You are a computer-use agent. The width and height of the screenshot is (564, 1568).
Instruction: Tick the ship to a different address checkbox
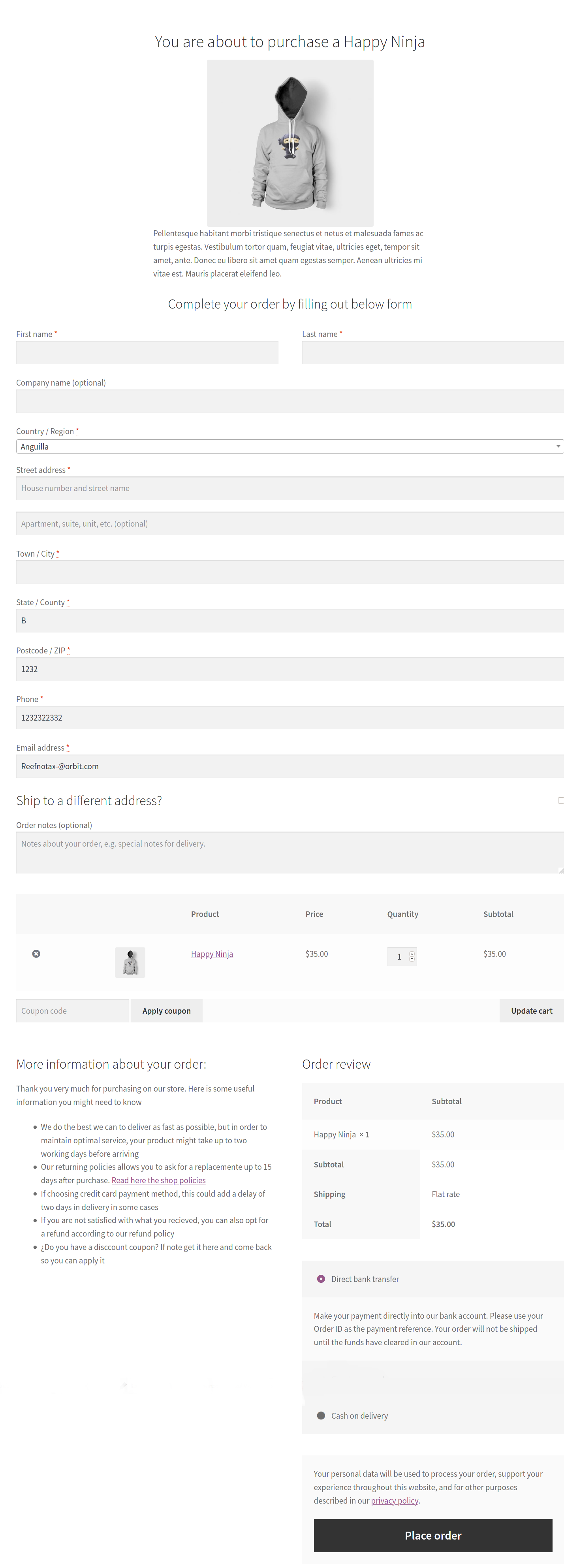(x=560, y=800)
